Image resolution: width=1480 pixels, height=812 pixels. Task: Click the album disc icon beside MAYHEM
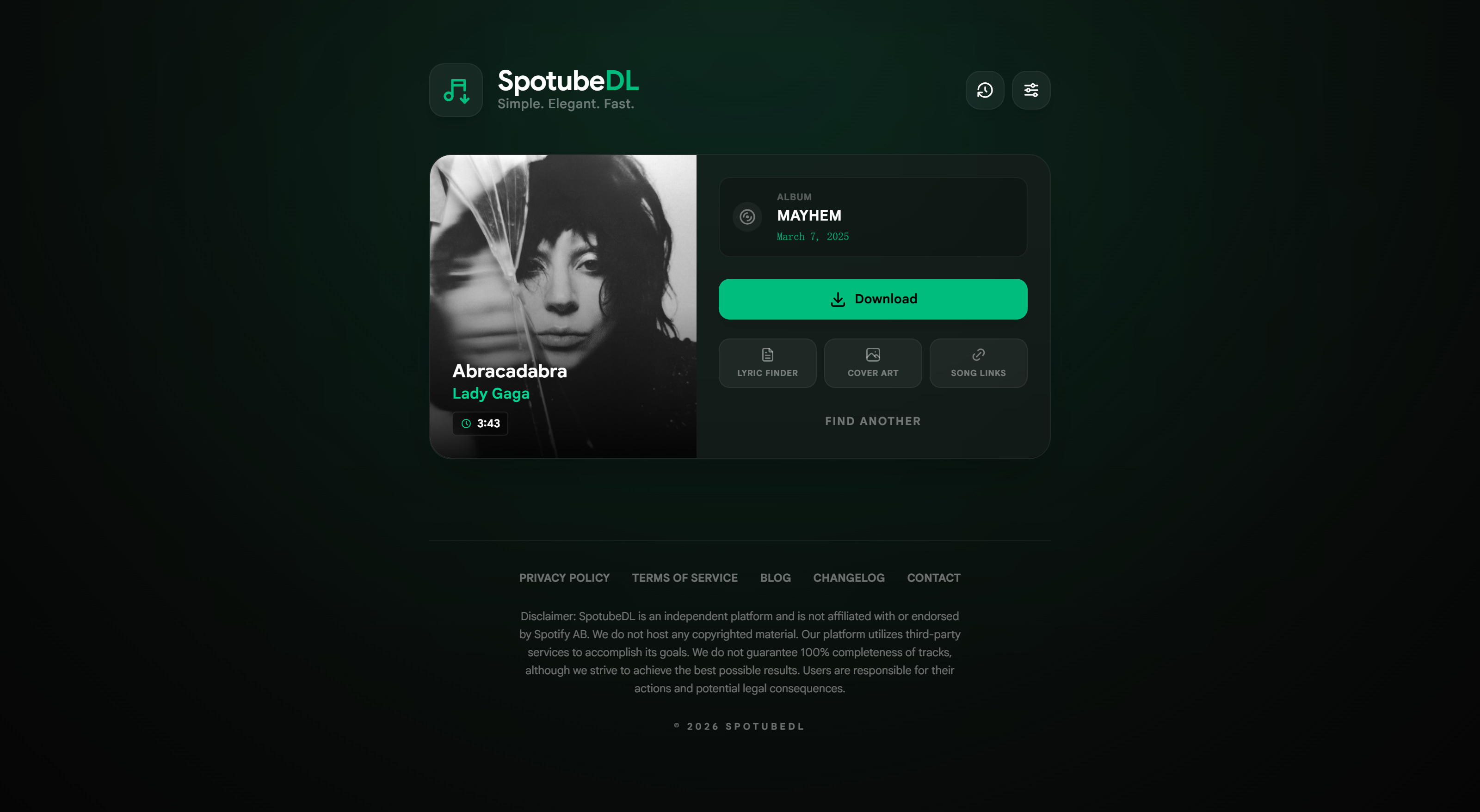coord(747,217)
